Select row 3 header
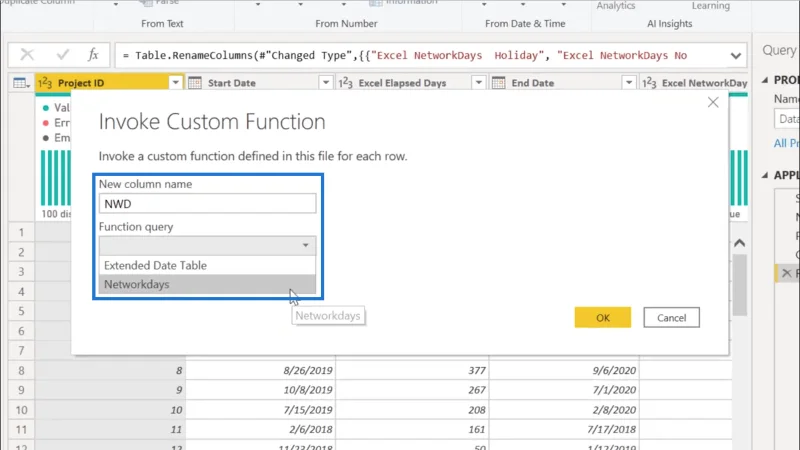The image size is (800, 450). pyautogui.click(x=21, y=271)
